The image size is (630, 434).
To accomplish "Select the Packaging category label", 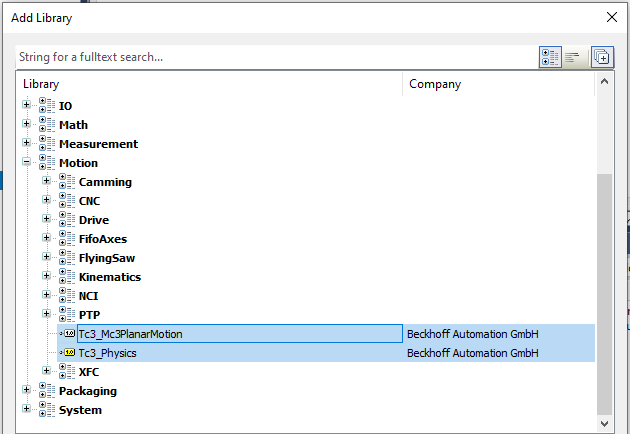I will (x=88, y=391).
